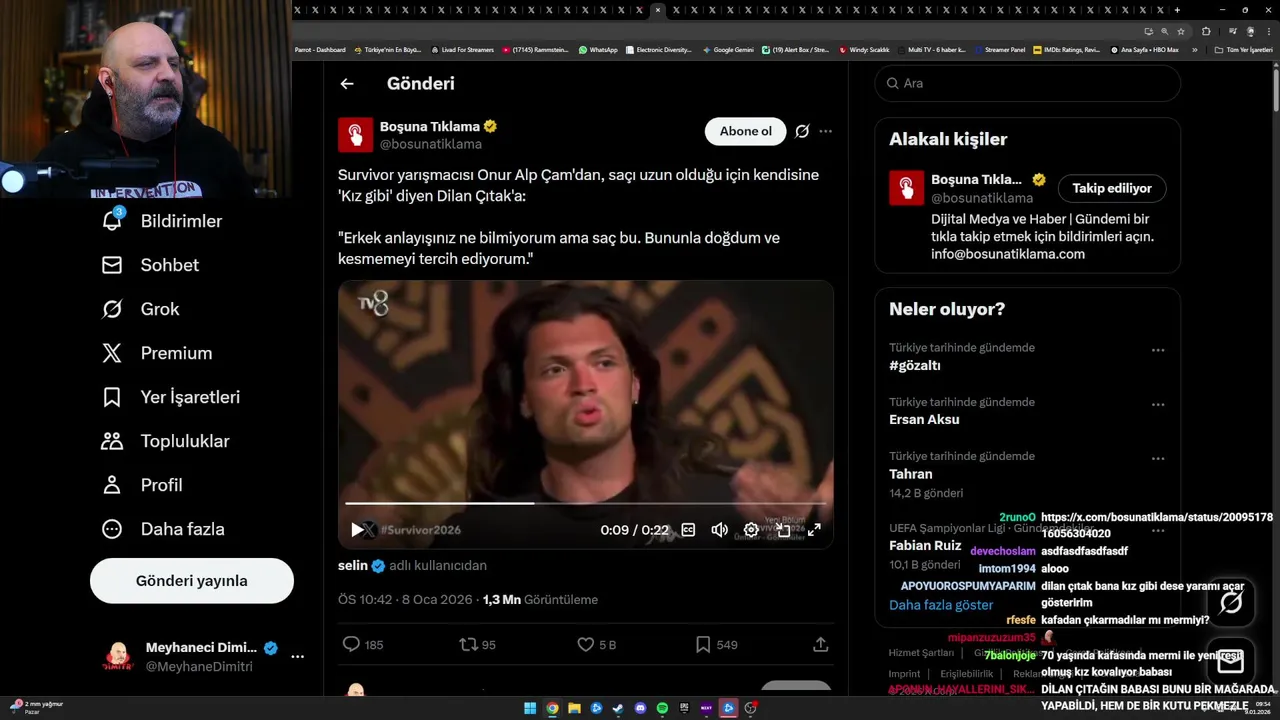Open the Boşuna Tıklama author name link
Screen dimensions: 1280x720
click(x=430, y=127)
